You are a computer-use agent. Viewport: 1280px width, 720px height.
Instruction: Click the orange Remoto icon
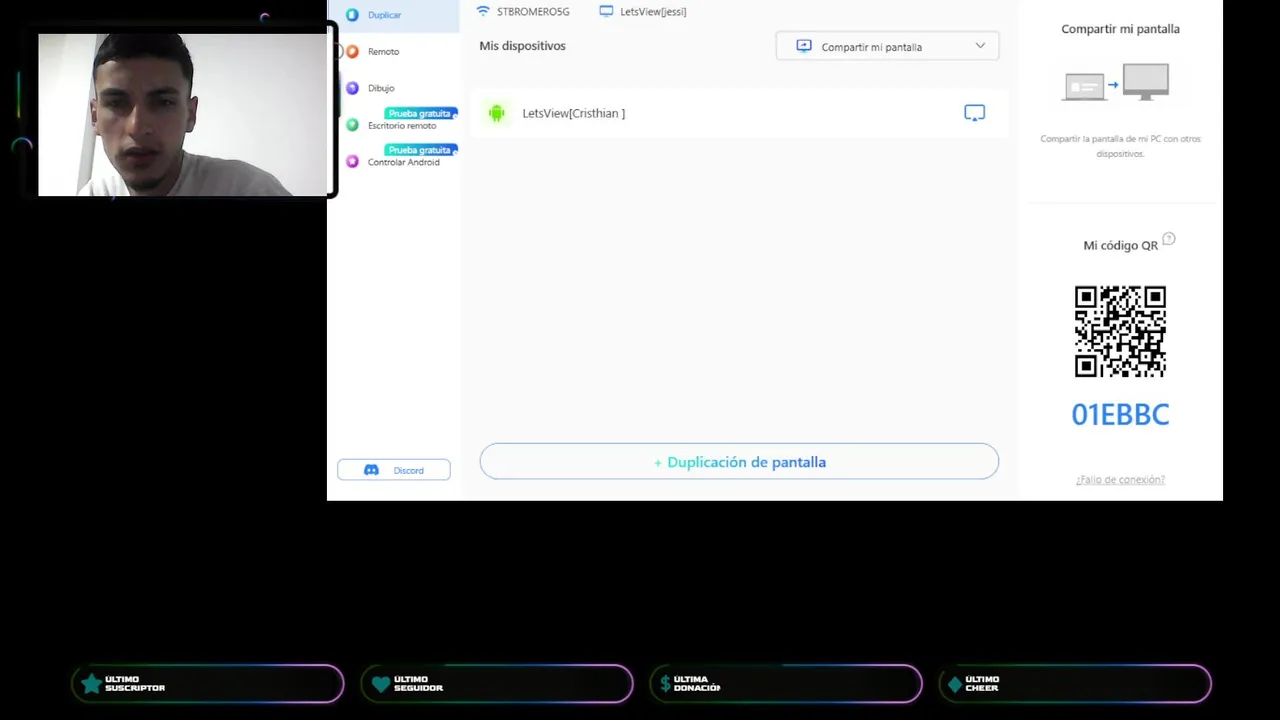(352, 51)
